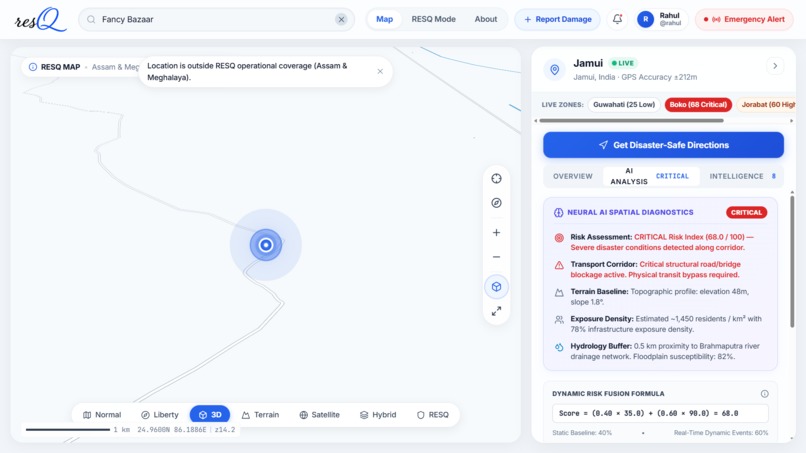Zoom out on the map
Image resolution: width=806 pixels, height=453 pixels.
[x=496, y=257]
